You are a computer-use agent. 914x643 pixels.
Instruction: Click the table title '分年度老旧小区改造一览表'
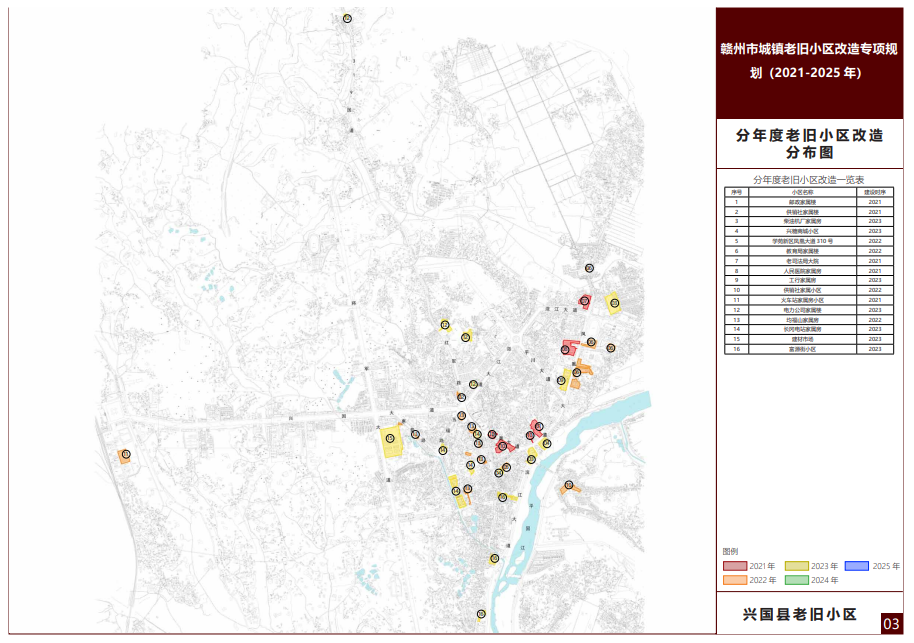(808, 180)
